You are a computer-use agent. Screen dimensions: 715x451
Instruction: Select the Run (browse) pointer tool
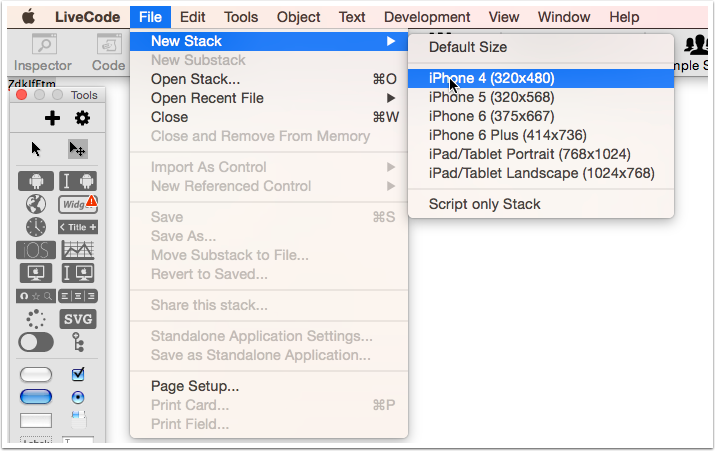(x=36, y=149)
